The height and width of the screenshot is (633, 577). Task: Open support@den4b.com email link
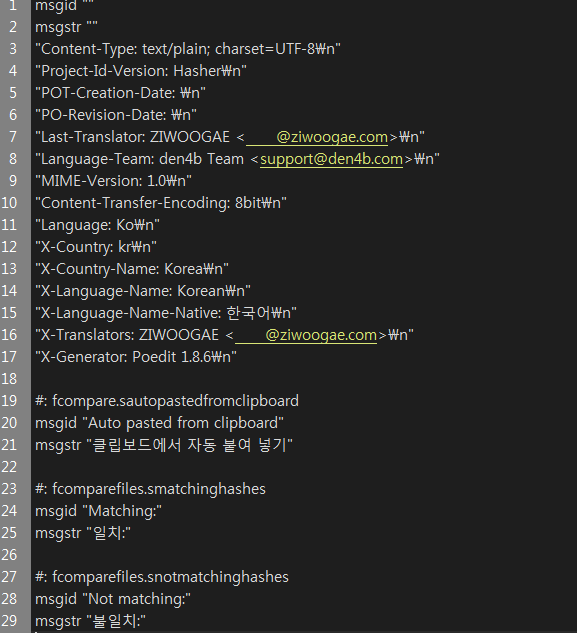[x=331, y=159]
